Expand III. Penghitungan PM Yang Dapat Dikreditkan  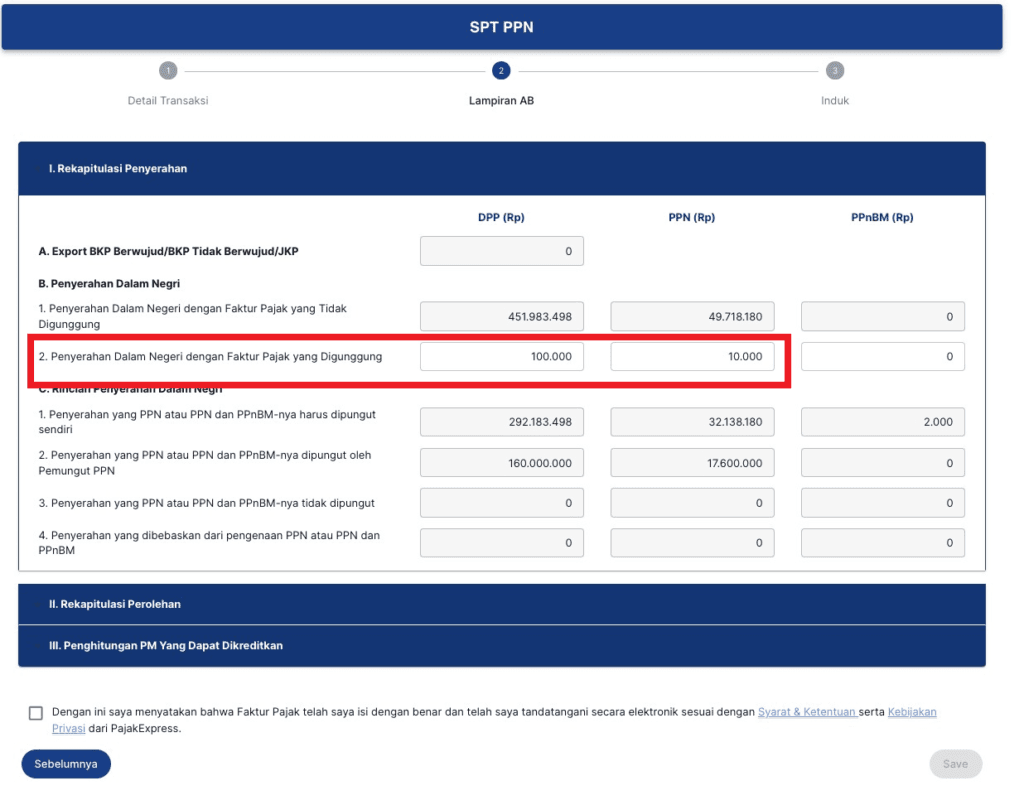click(501, 646)
